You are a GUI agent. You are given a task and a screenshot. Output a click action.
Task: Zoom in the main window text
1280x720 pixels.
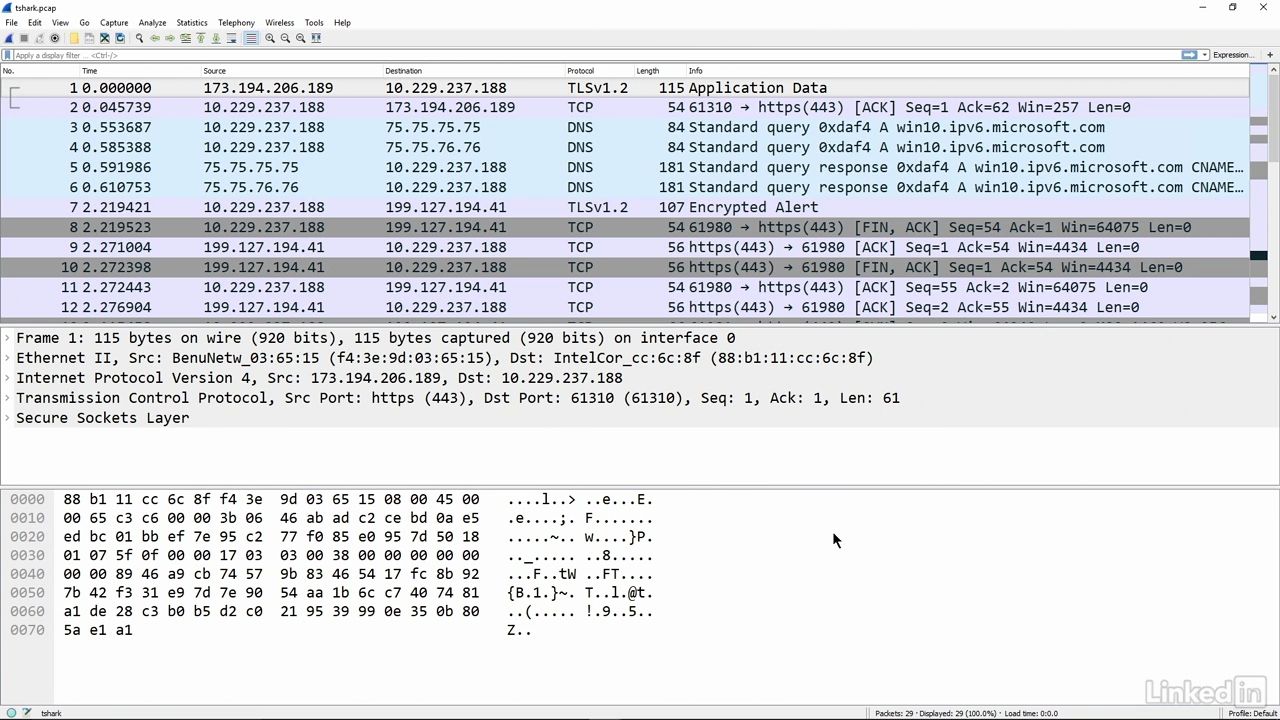(x=270, y=38)
